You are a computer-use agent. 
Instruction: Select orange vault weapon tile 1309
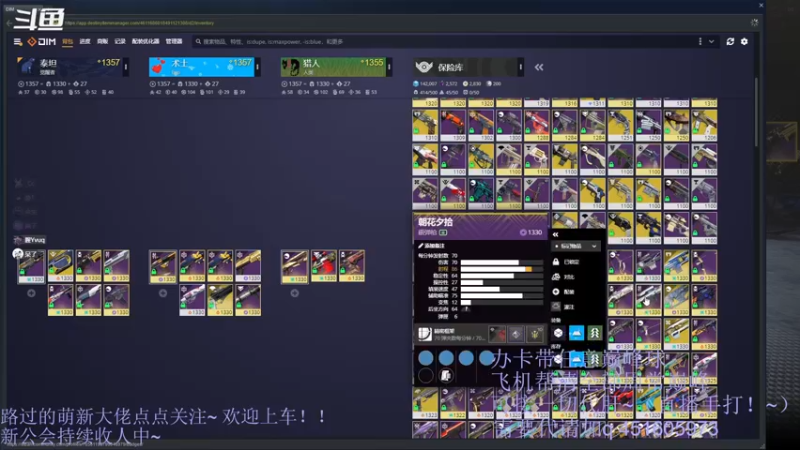click(453, 126)
